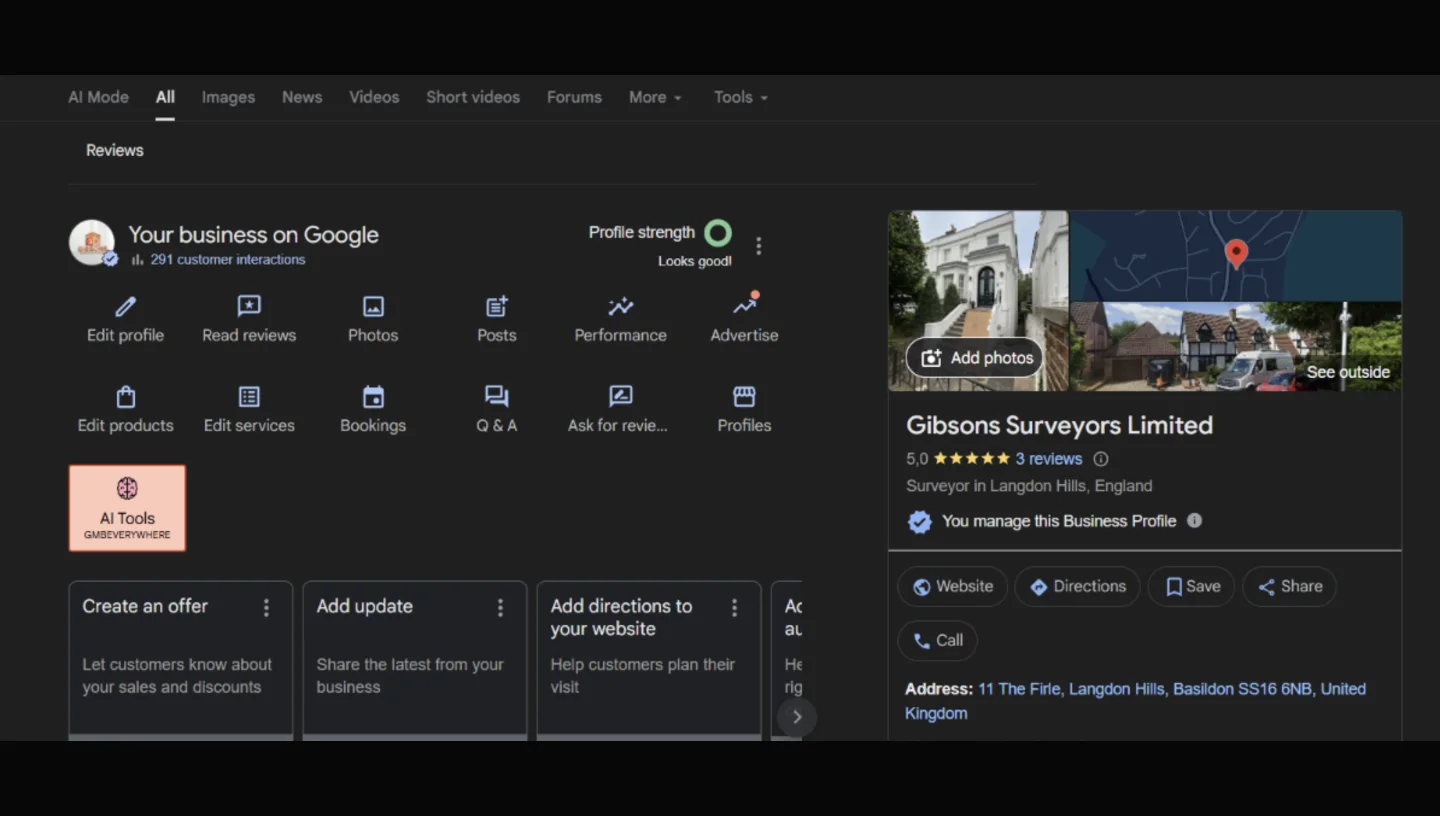Viewport: 1440px width, 816px height.
Task: Click the red map pin marker
Action: pos(1237,254)
